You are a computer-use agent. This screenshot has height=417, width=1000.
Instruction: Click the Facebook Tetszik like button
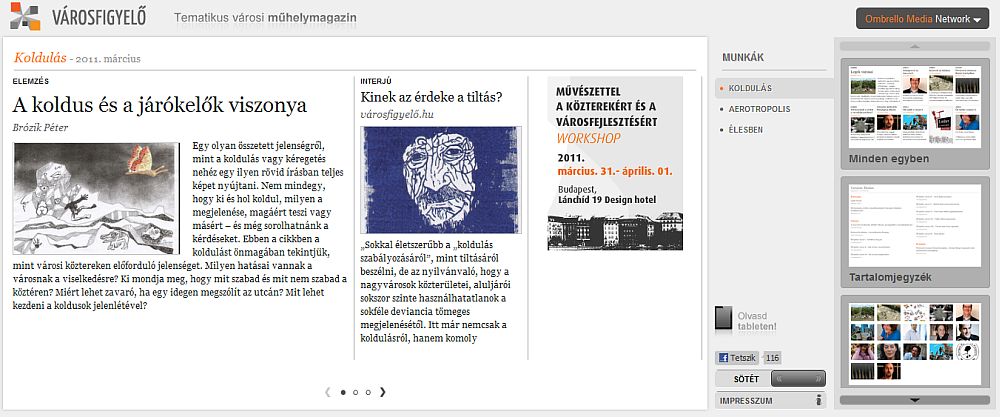tap(739, 358)
